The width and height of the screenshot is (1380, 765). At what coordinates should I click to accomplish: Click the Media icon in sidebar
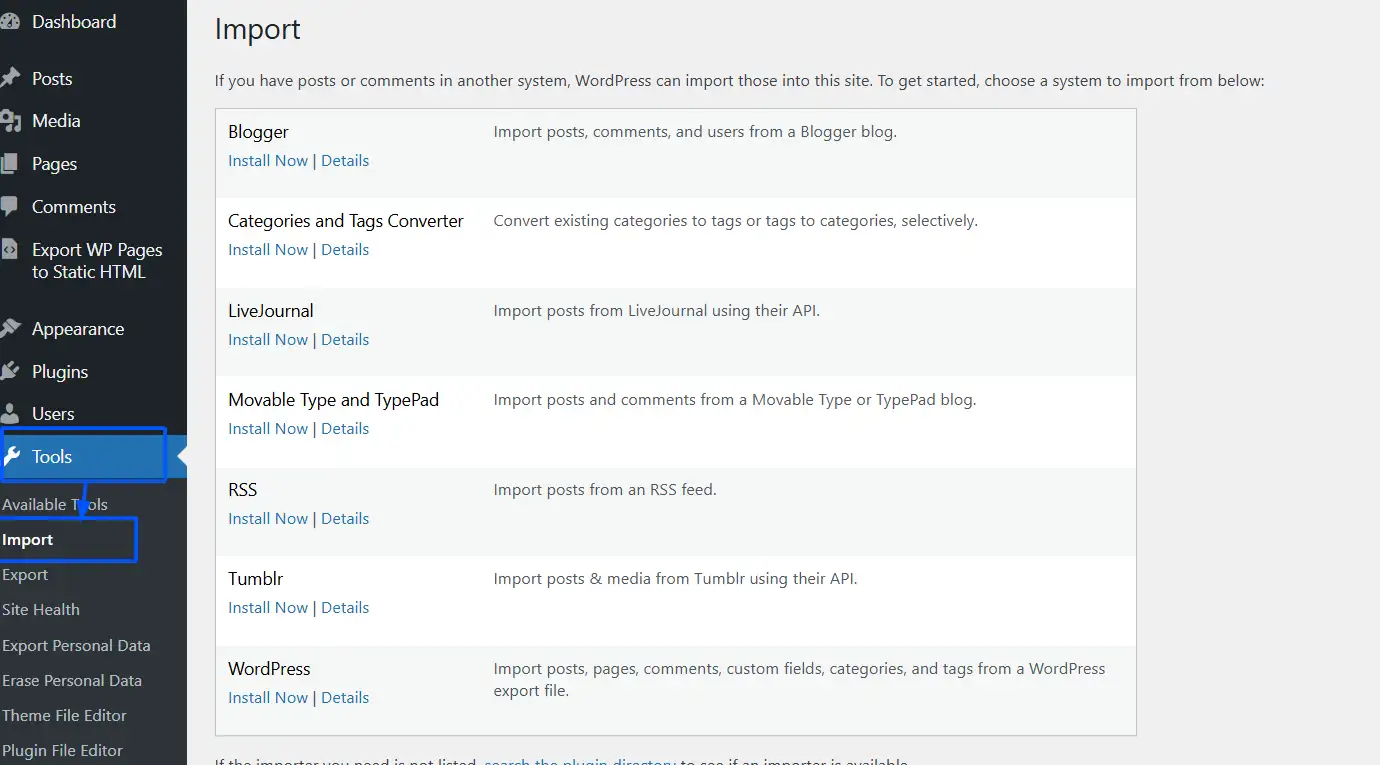click(x=10, y=121)
